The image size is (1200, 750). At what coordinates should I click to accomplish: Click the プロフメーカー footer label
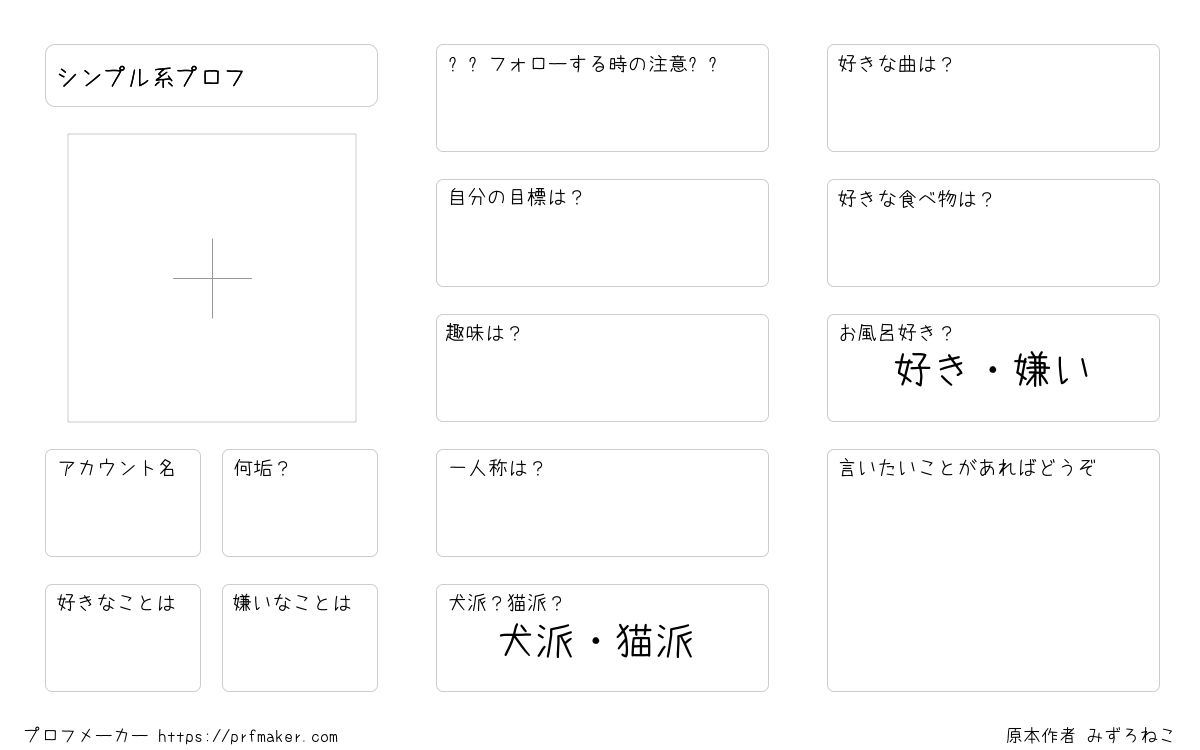[86, 736]
